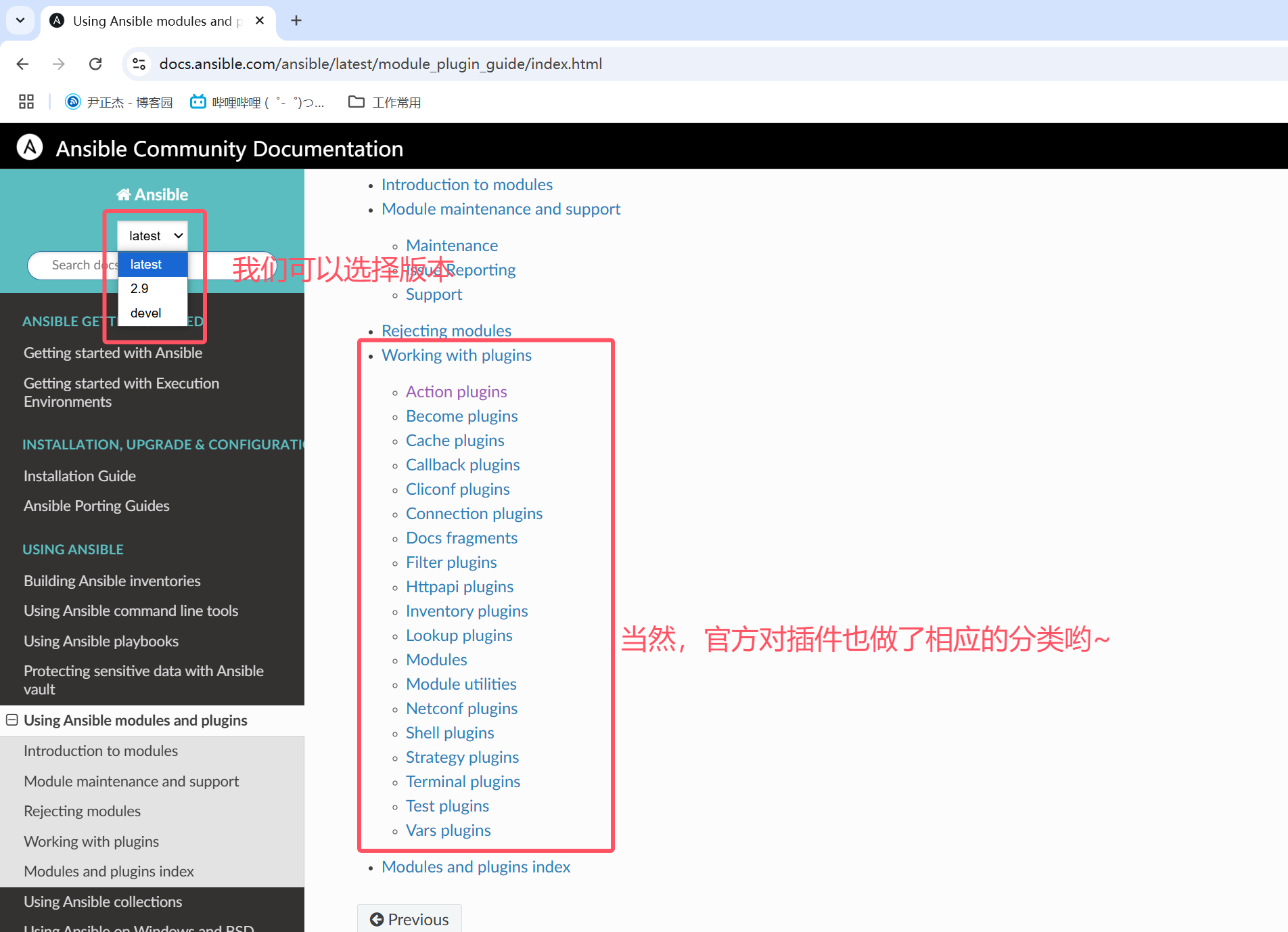Open the 尹正杰 - 博客园 bookmark

pyautogui.click(x=119, y=102)
